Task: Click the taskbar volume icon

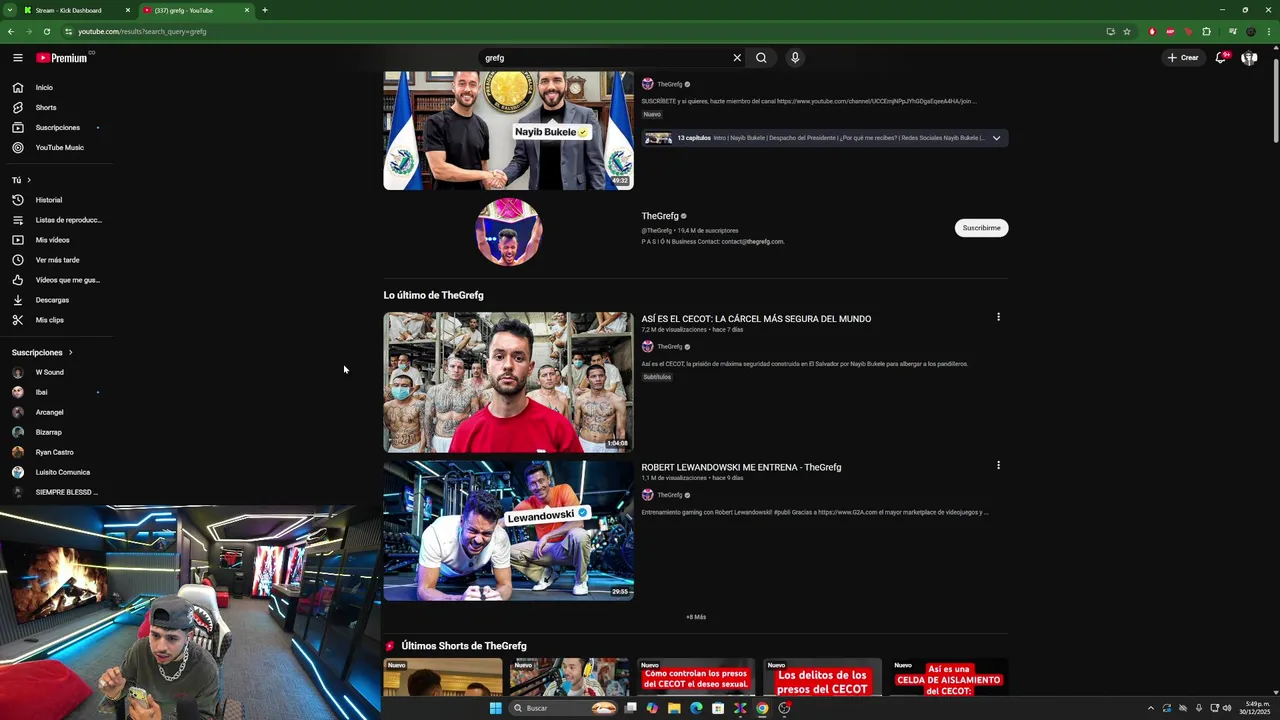Action: (1228, 708)
